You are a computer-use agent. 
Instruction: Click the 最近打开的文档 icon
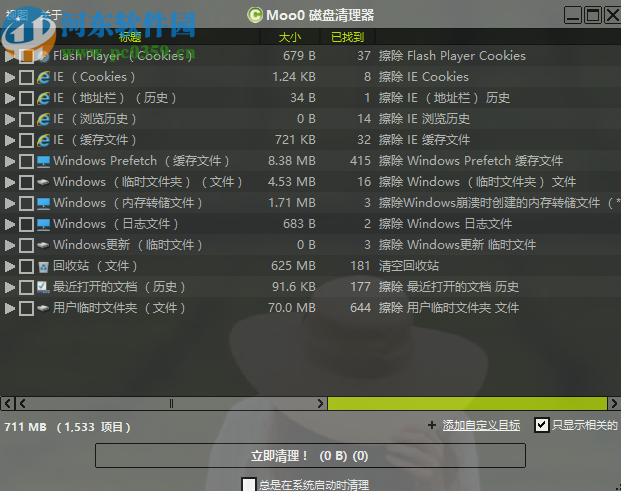(x=43, y=287)
